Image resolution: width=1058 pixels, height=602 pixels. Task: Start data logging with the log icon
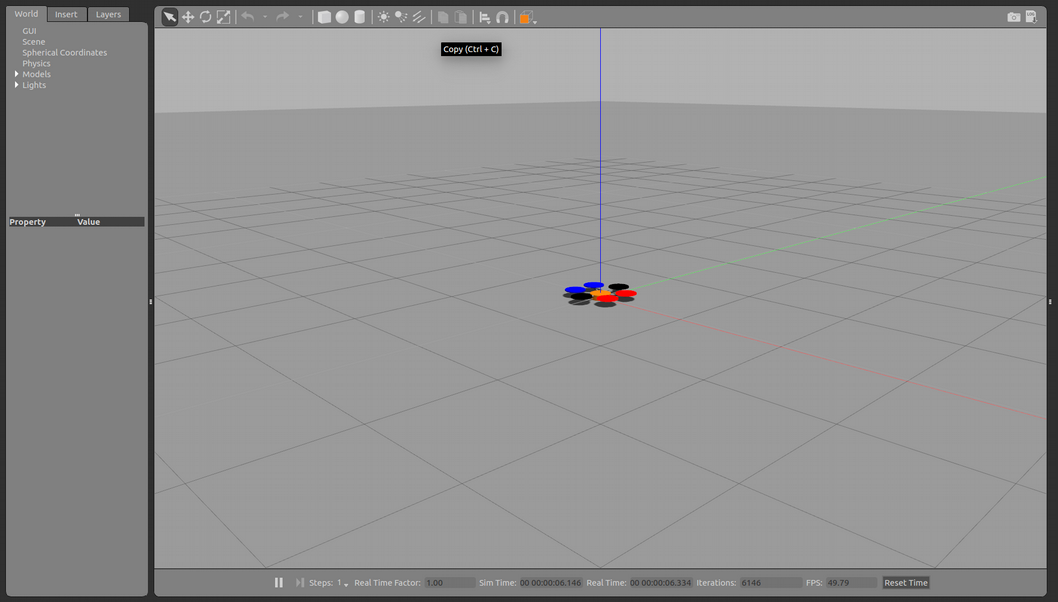(x=1031, y=16)
